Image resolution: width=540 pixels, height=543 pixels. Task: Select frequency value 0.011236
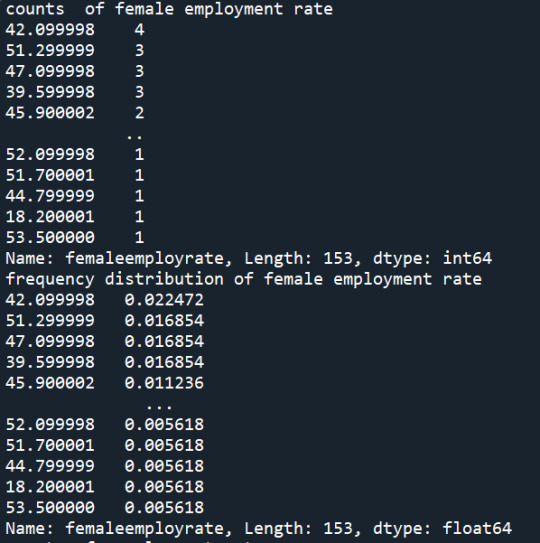164,383
